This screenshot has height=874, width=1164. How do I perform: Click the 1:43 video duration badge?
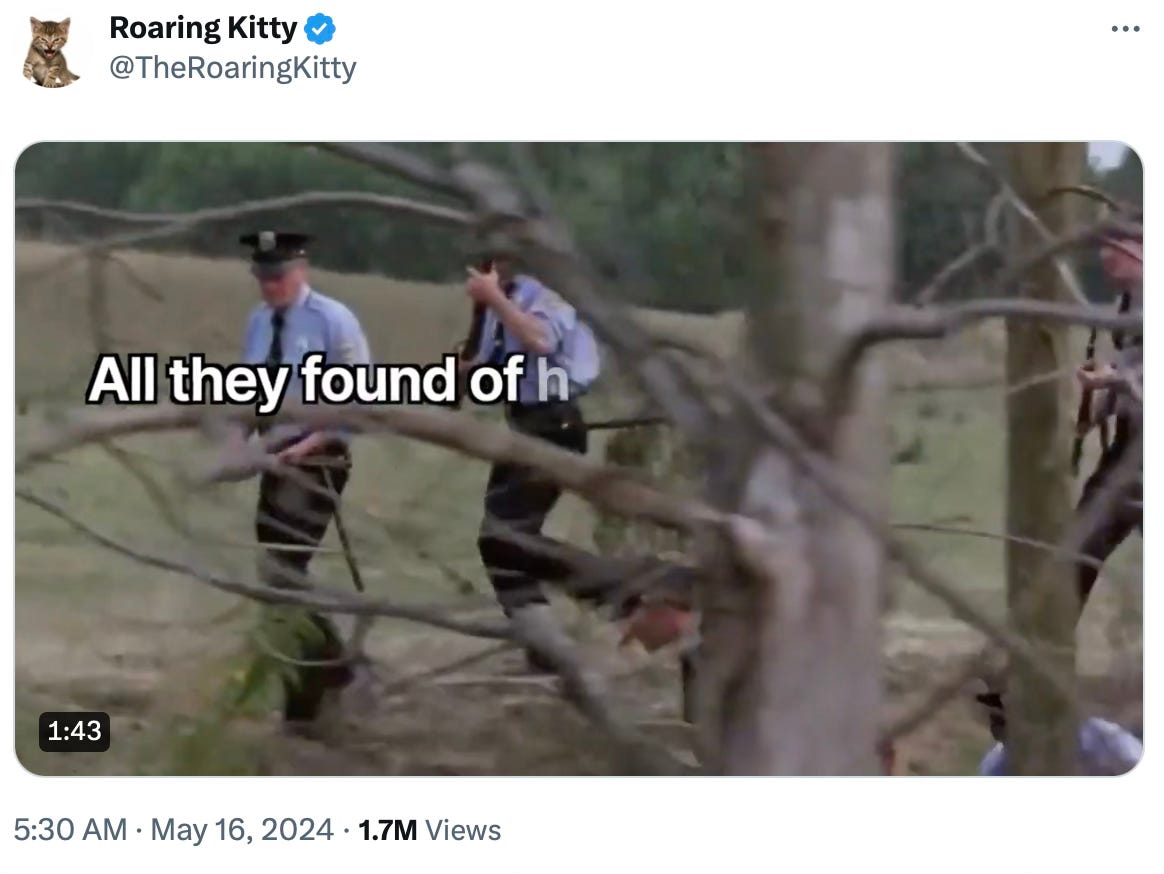tap(74, 731)
